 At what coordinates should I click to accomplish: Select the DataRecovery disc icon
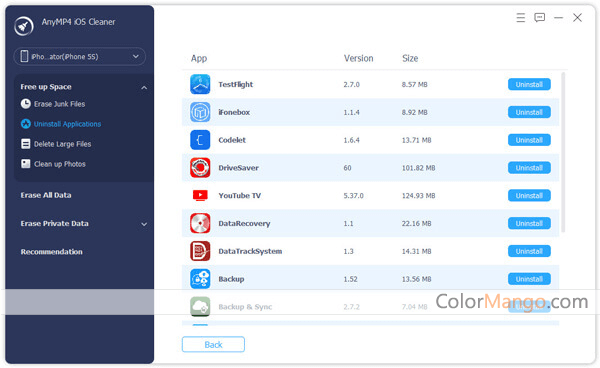click(x=200, y=223)
